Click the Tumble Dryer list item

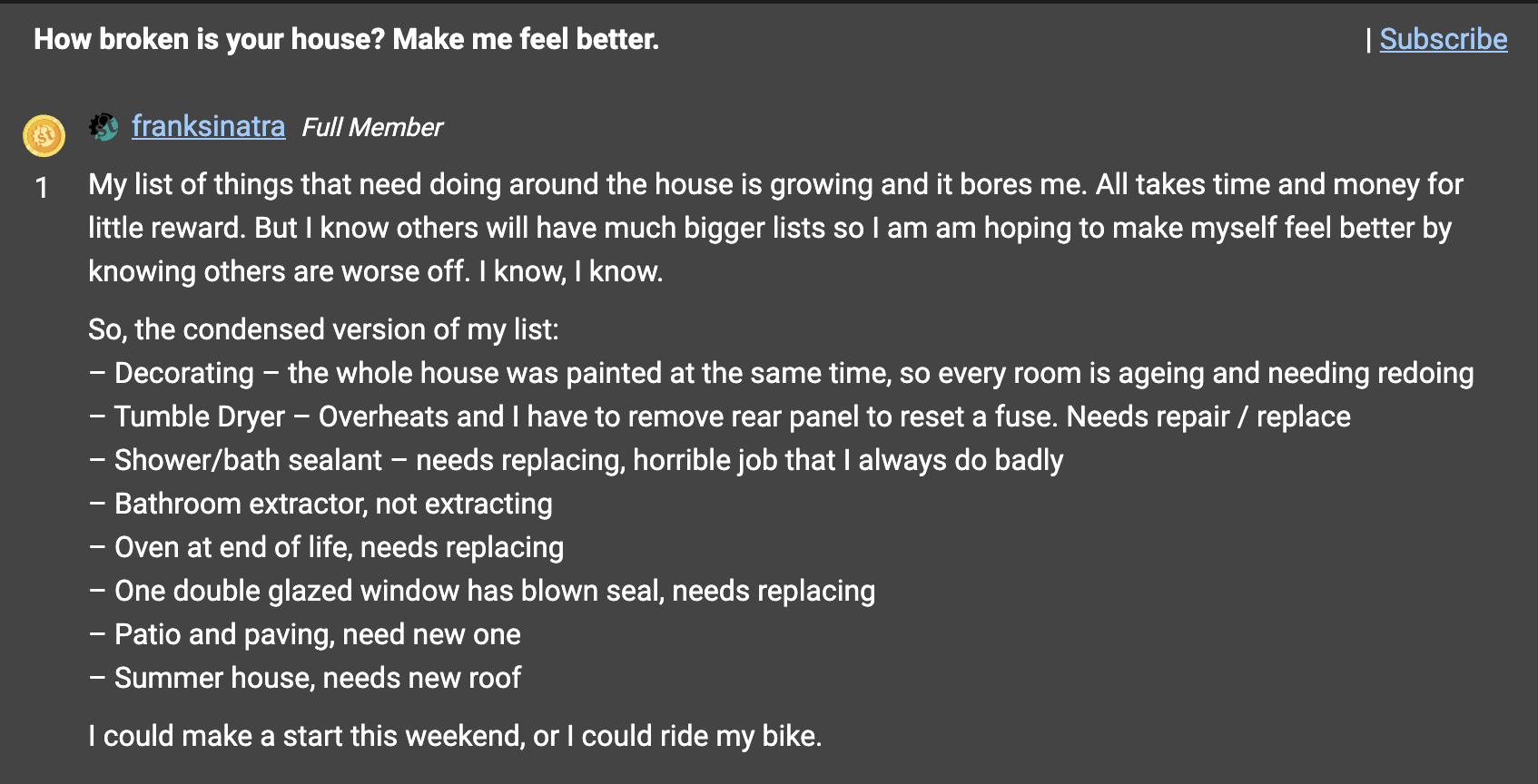pos(719,416)
